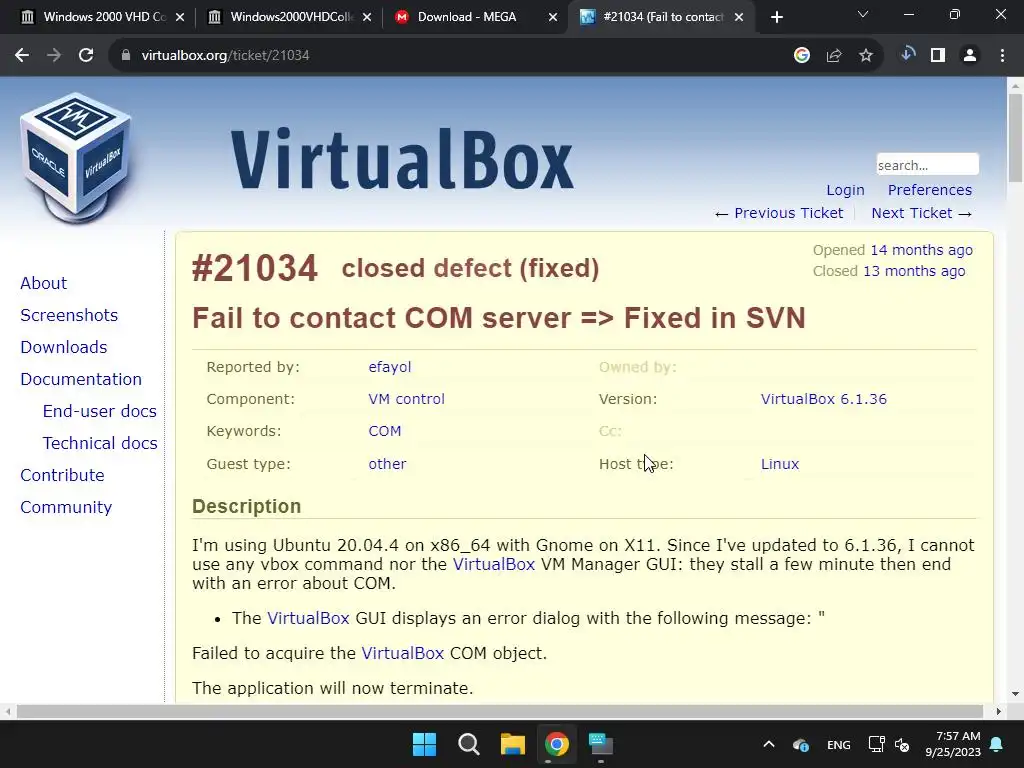Open the Screenshots sidebar link

(x=69, y=315)
